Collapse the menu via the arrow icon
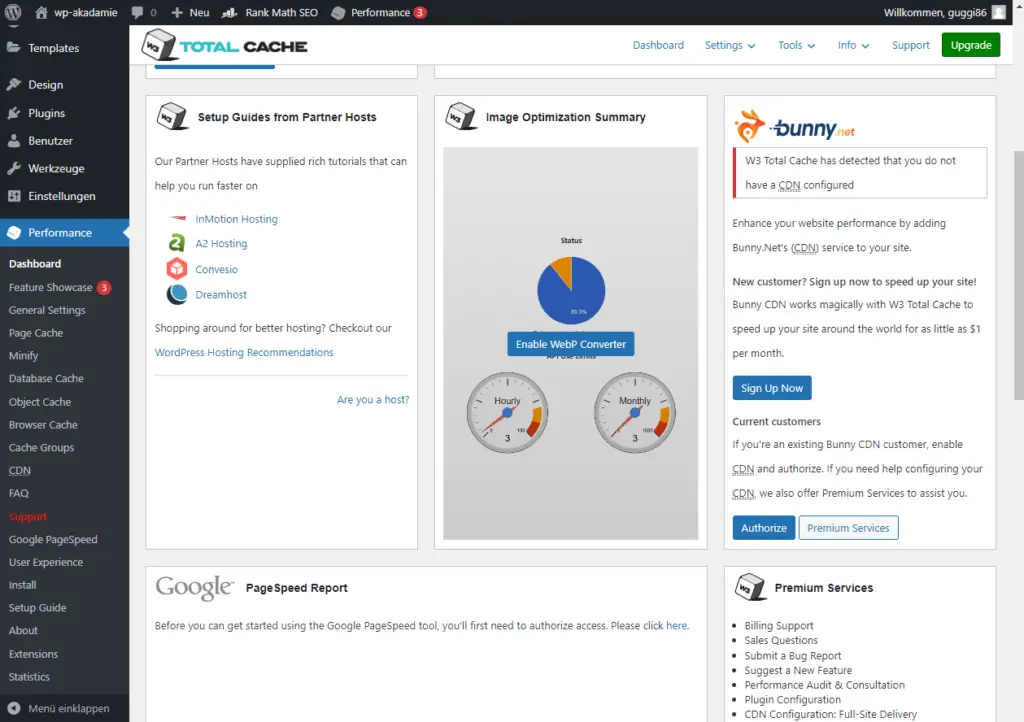The width and height of the screenshot is (1024, 722). click(x=13, y=708)
